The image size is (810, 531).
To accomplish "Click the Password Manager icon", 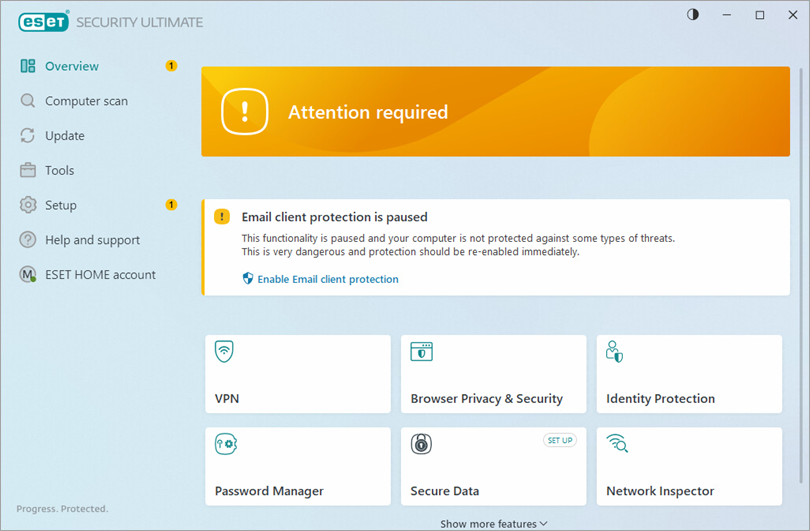I will pyautogui.click(x=226, y=444).
